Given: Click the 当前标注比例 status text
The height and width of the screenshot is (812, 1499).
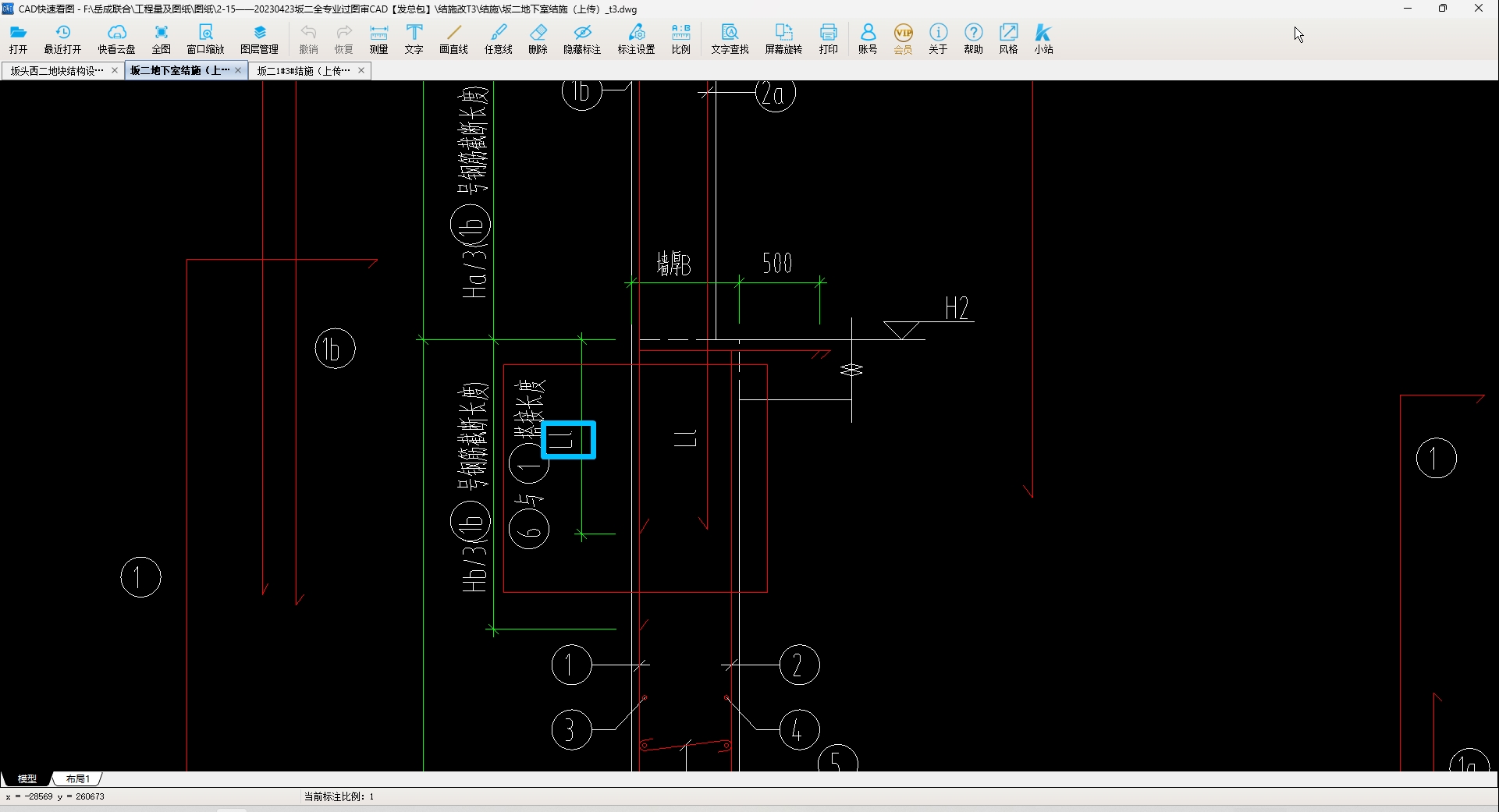Looking at the screenshot, I should tap(339, 796).
